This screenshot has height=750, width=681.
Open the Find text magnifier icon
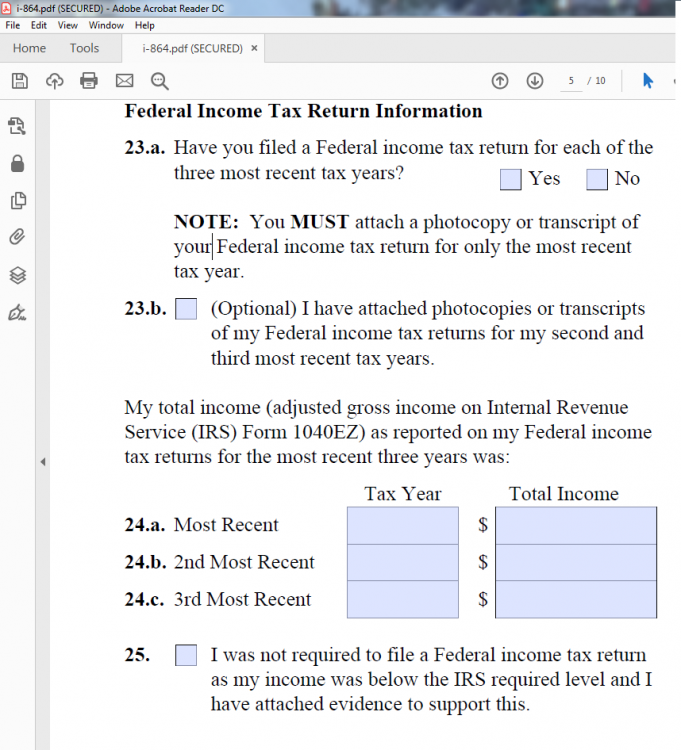pyautogui.click(x=160, y=81)
